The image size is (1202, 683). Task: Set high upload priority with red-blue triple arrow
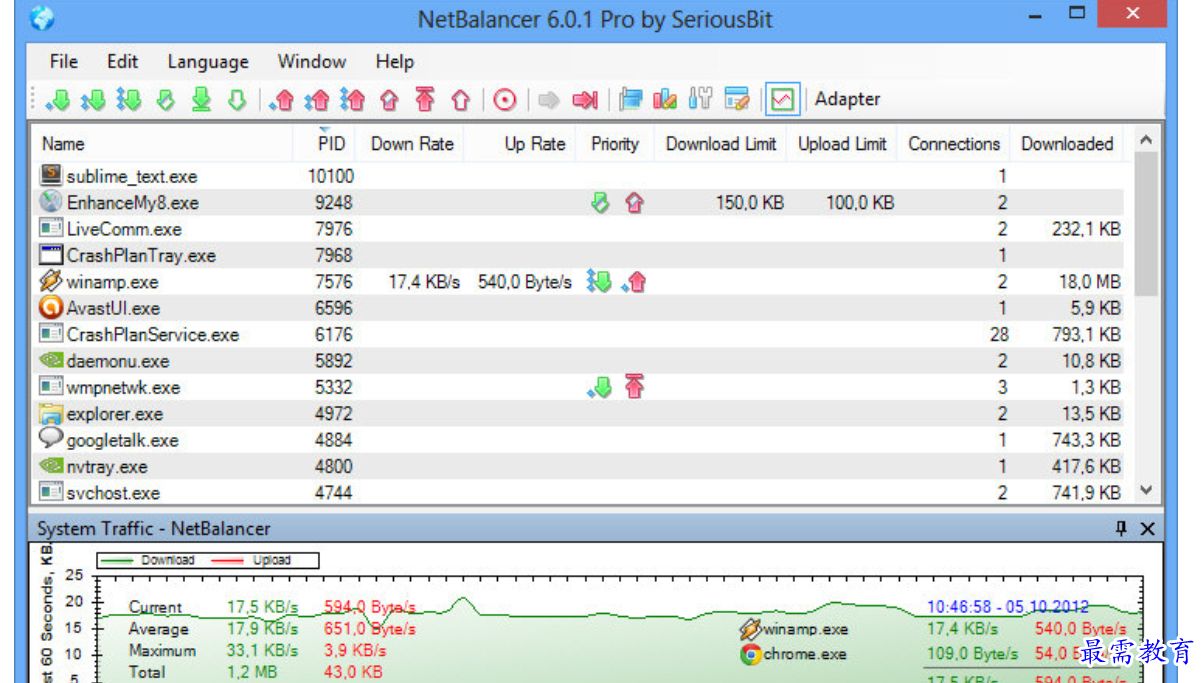click(352, 99)
